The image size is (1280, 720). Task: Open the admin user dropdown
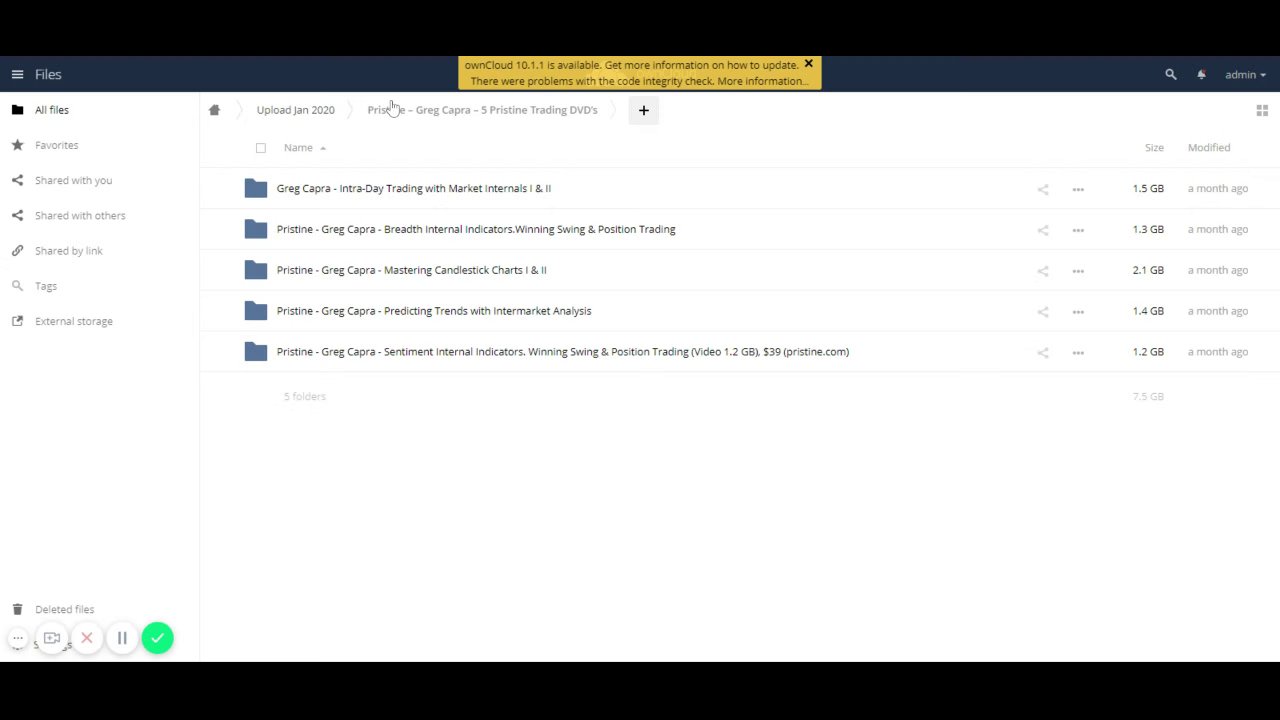click(x=1245, y=74)
